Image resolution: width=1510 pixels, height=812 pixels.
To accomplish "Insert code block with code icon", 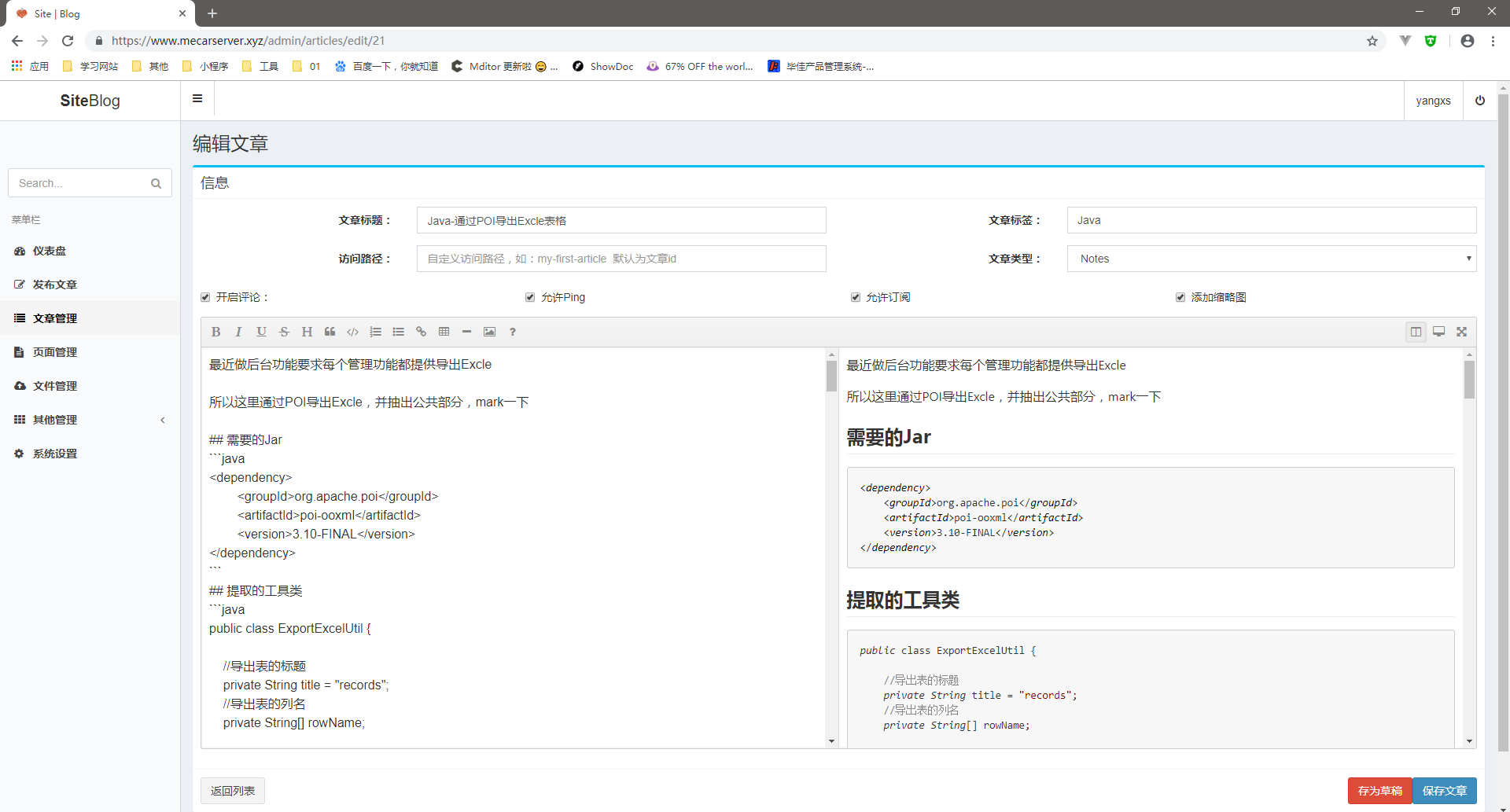I will tap(352, 332).
